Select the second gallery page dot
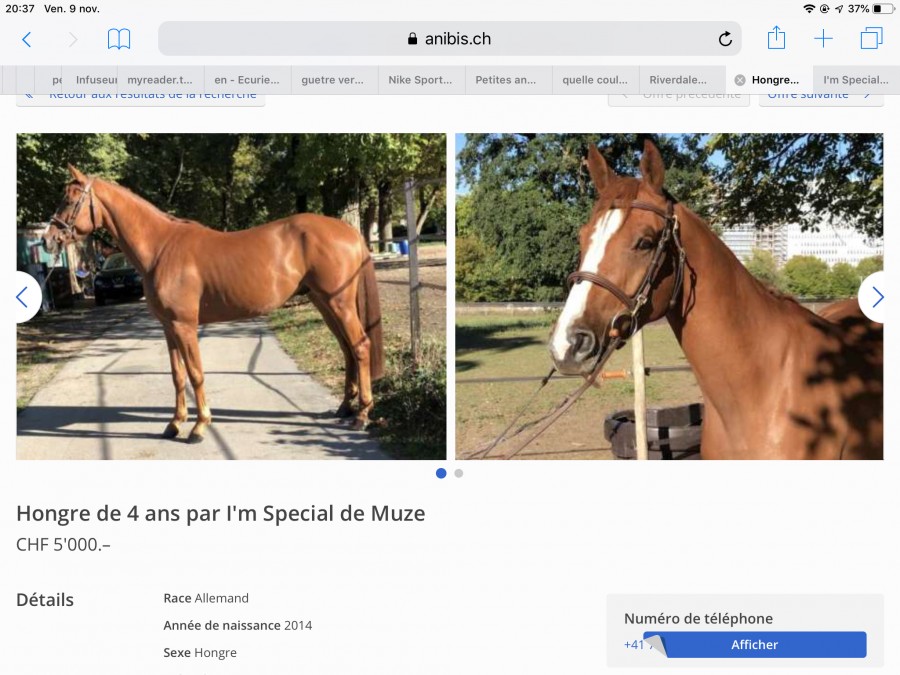 point(459,474)
